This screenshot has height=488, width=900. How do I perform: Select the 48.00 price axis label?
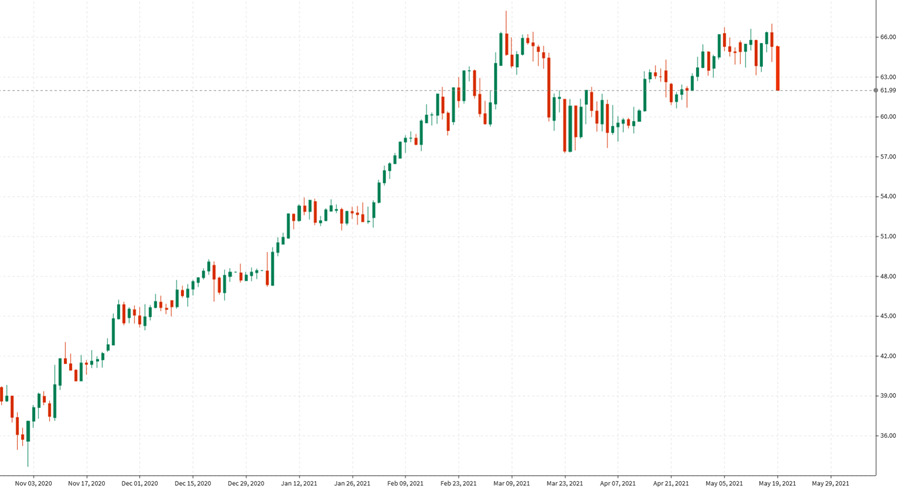click(888, 276)
